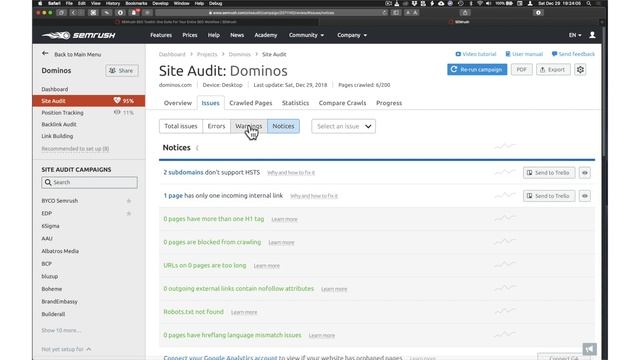Click the PDF button
640x360 pixels.
click(522, 70)
